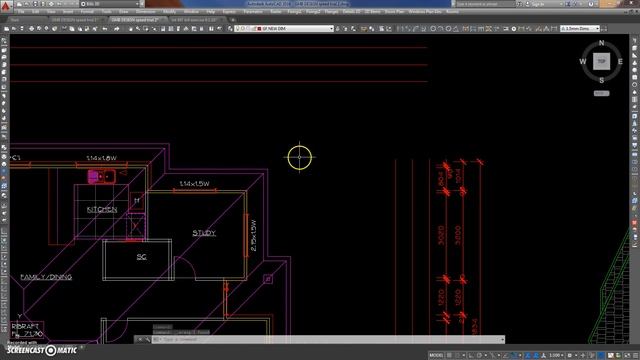Toggle object snap tracking in status bar
Viewport: 640px width, 360px height.
pyautogui.click(x=507, y=356)
